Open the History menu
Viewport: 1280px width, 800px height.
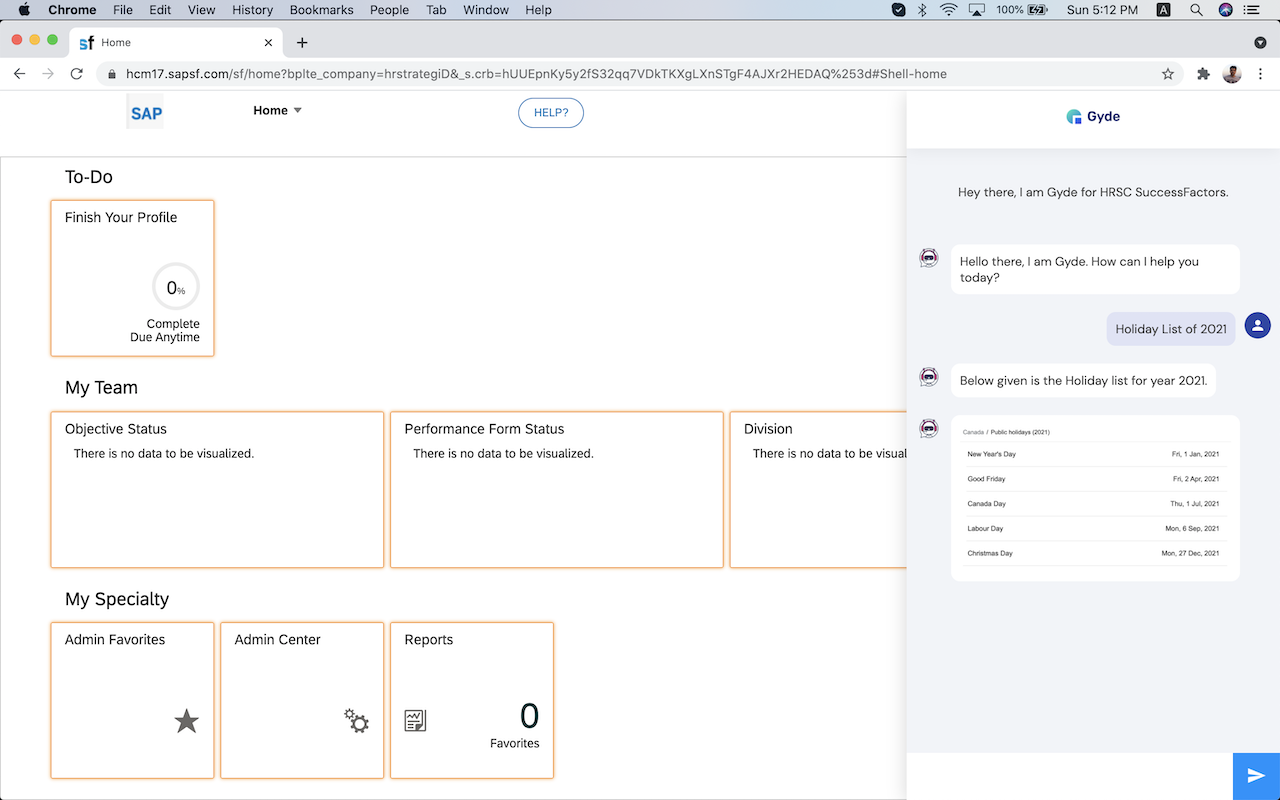pyautogui.click(x=252, y=10)
